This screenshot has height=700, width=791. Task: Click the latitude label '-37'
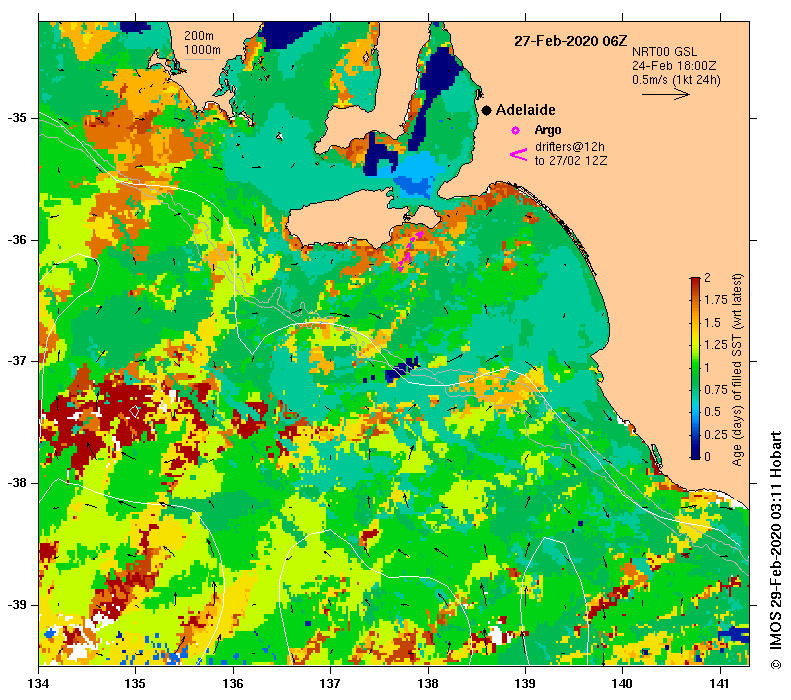16,362
